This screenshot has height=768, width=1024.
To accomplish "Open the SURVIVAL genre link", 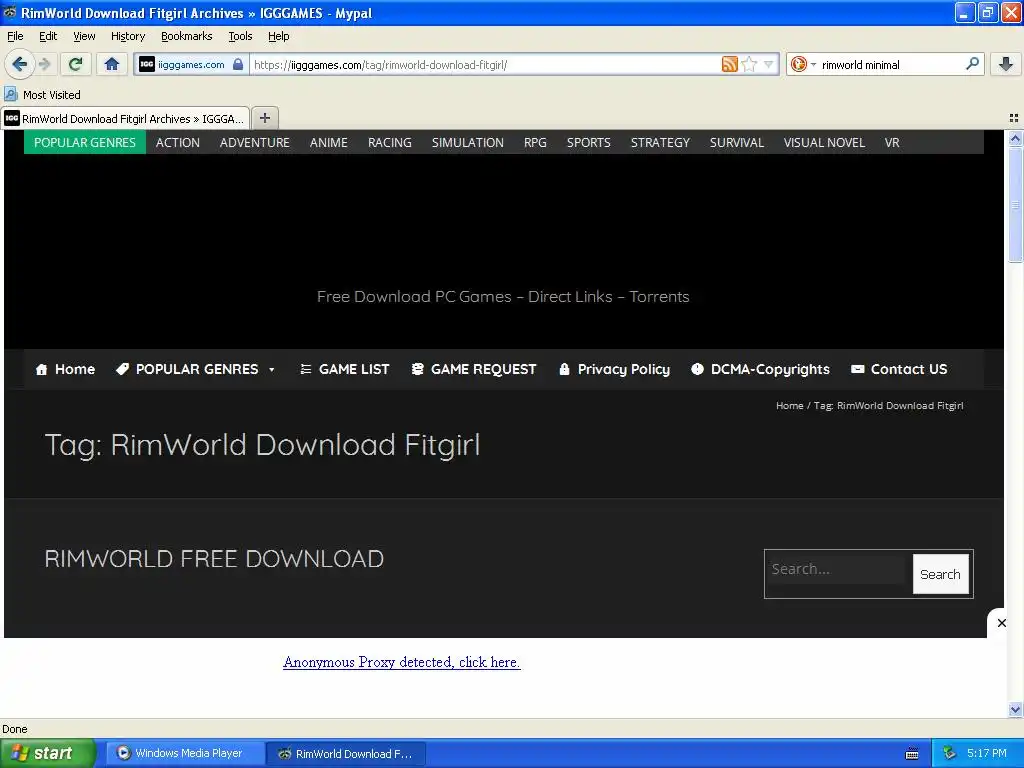I will coord(737,142).
